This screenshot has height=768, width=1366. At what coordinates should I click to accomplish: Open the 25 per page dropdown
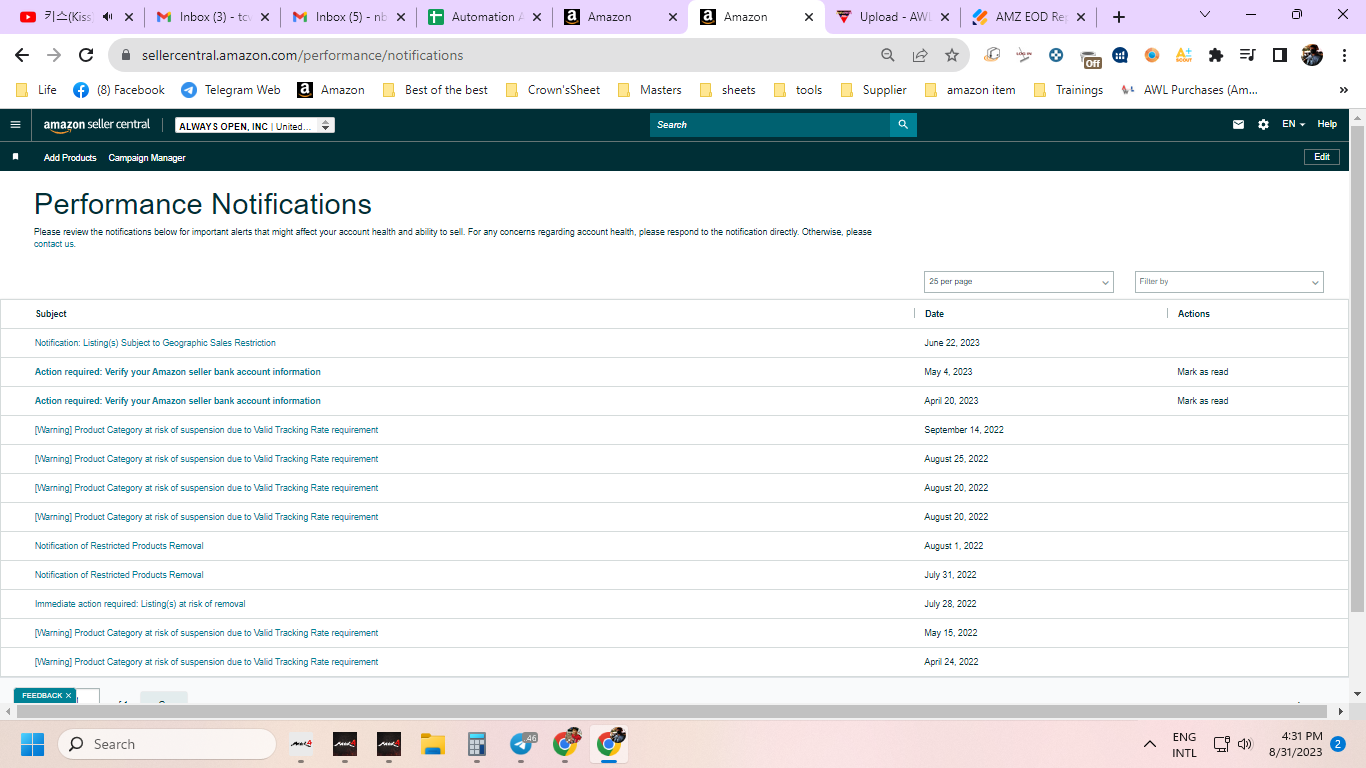1019,282
